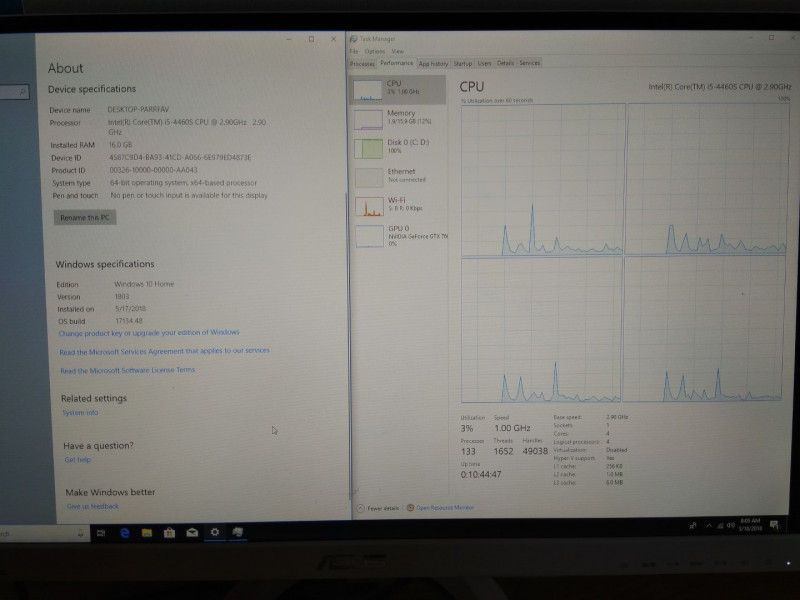Image resolution: width=800 pixels, height=600 pixels.
Task: Select the CPU entry in the performance sidebar
Action: (397, 90)
